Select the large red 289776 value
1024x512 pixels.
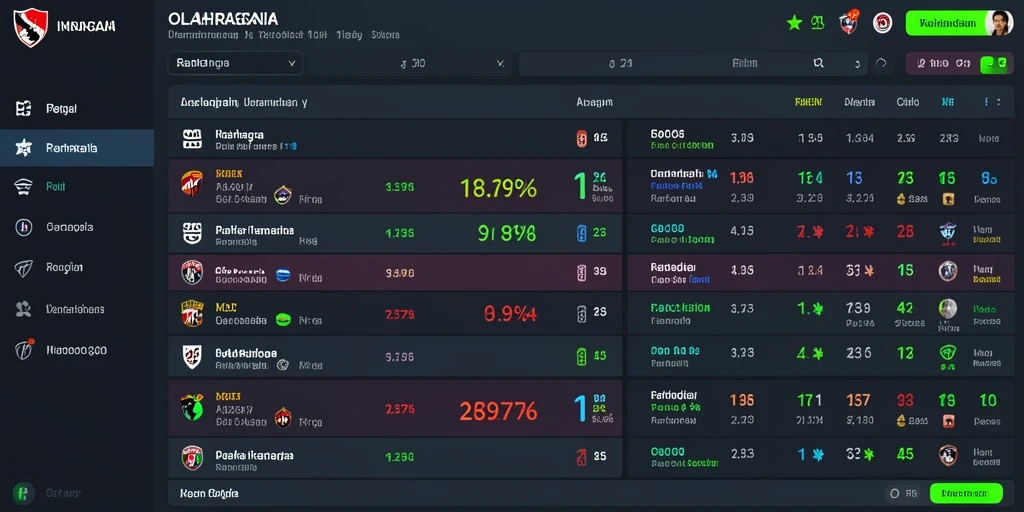[x=498, y=411]
